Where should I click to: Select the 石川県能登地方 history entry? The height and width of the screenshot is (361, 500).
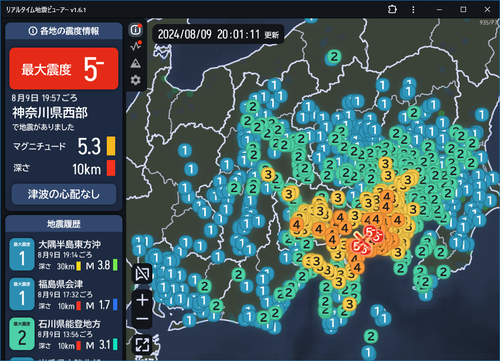tap(64, 334)
